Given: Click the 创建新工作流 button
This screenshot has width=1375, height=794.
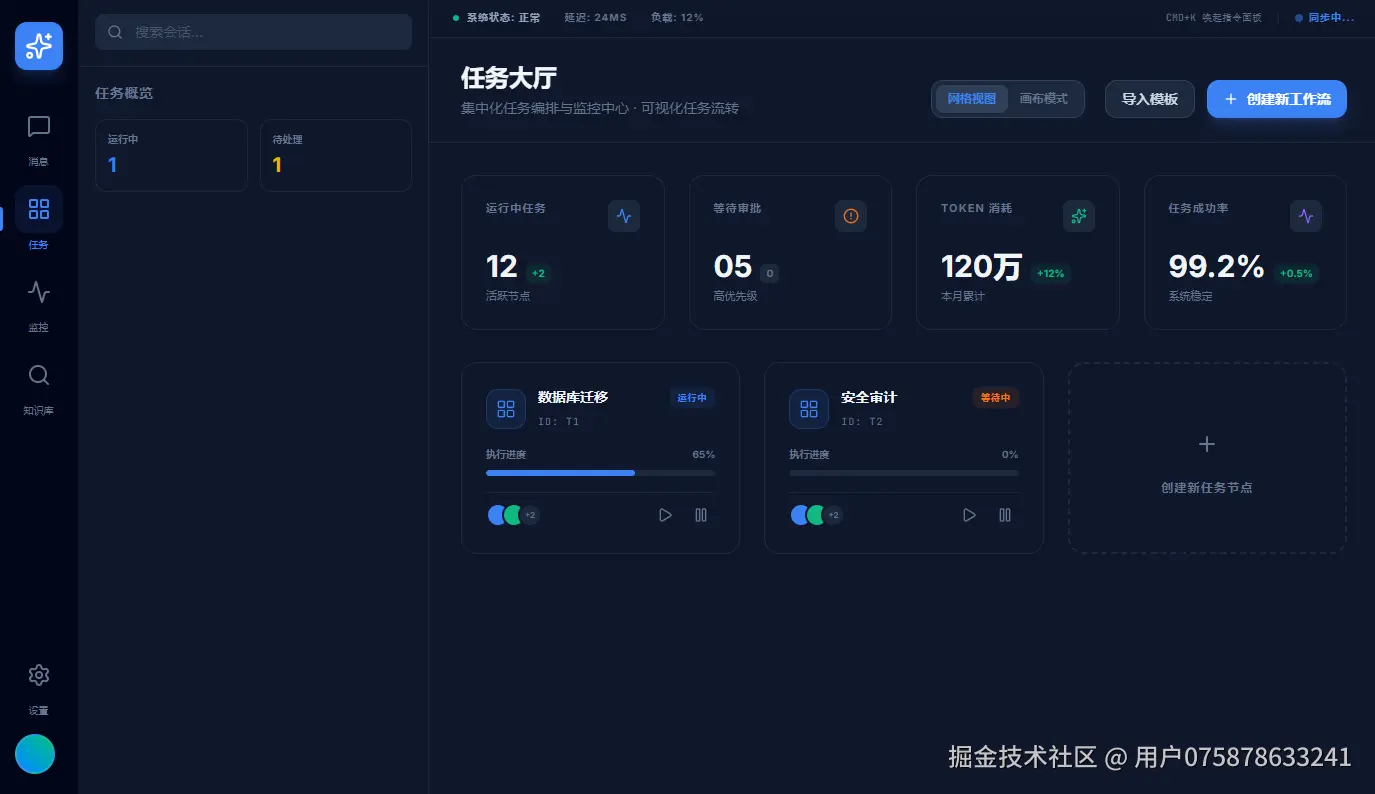Looking at the screenshot, I should tap(1277, 99).
